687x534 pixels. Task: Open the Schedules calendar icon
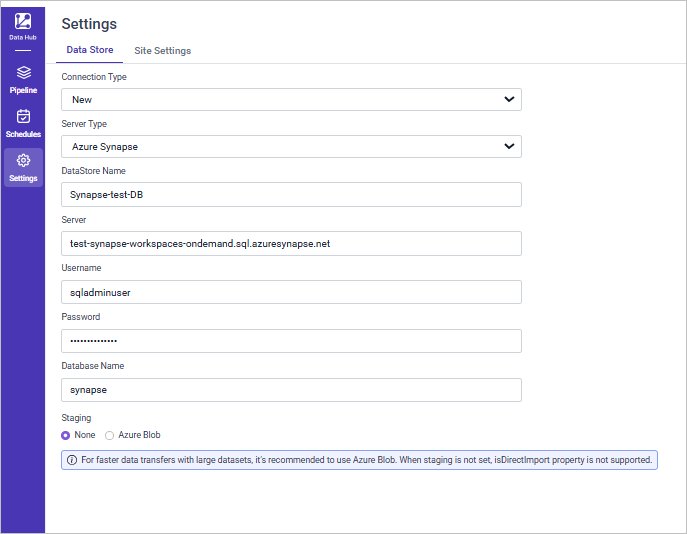click(x=23, y=116)
